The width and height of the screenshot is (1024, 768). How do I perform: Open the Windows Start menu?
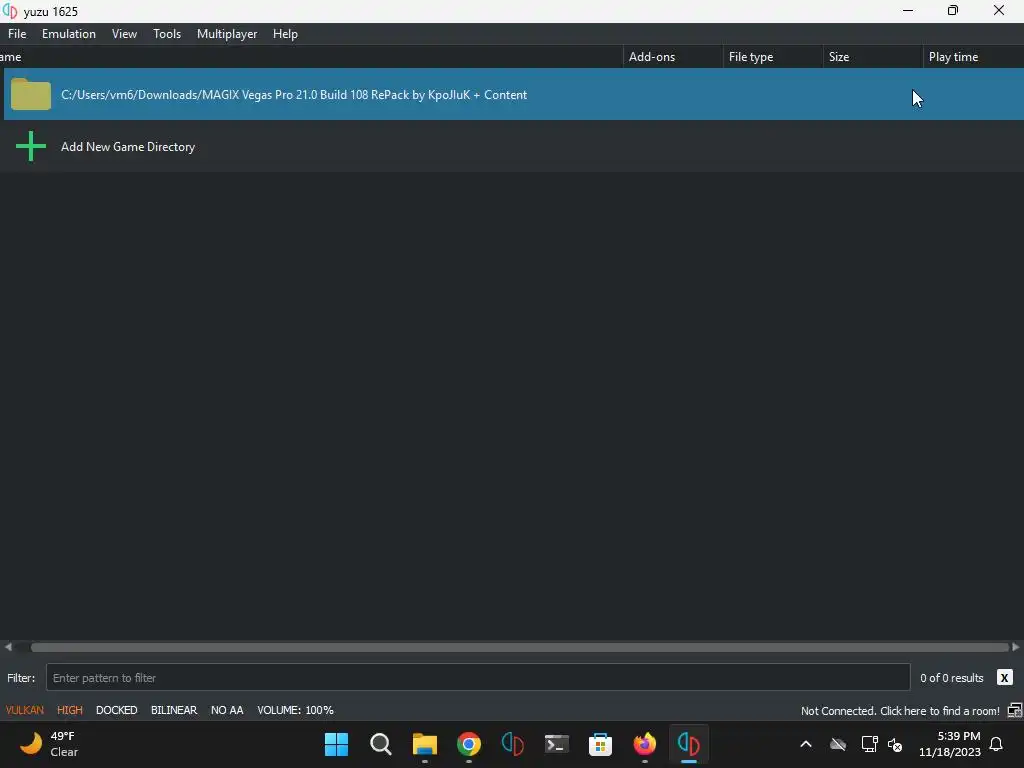336,744
